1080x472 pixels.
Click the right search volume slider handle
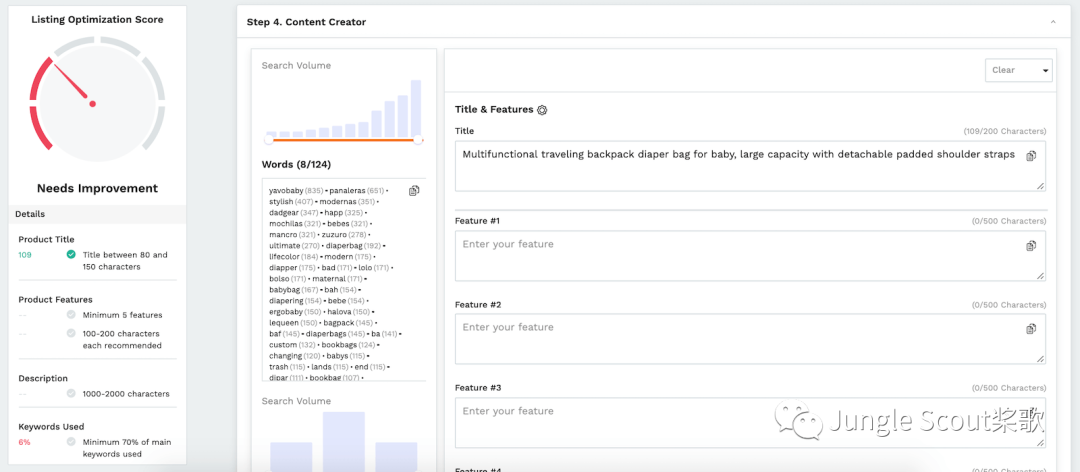tap(418, 140)
